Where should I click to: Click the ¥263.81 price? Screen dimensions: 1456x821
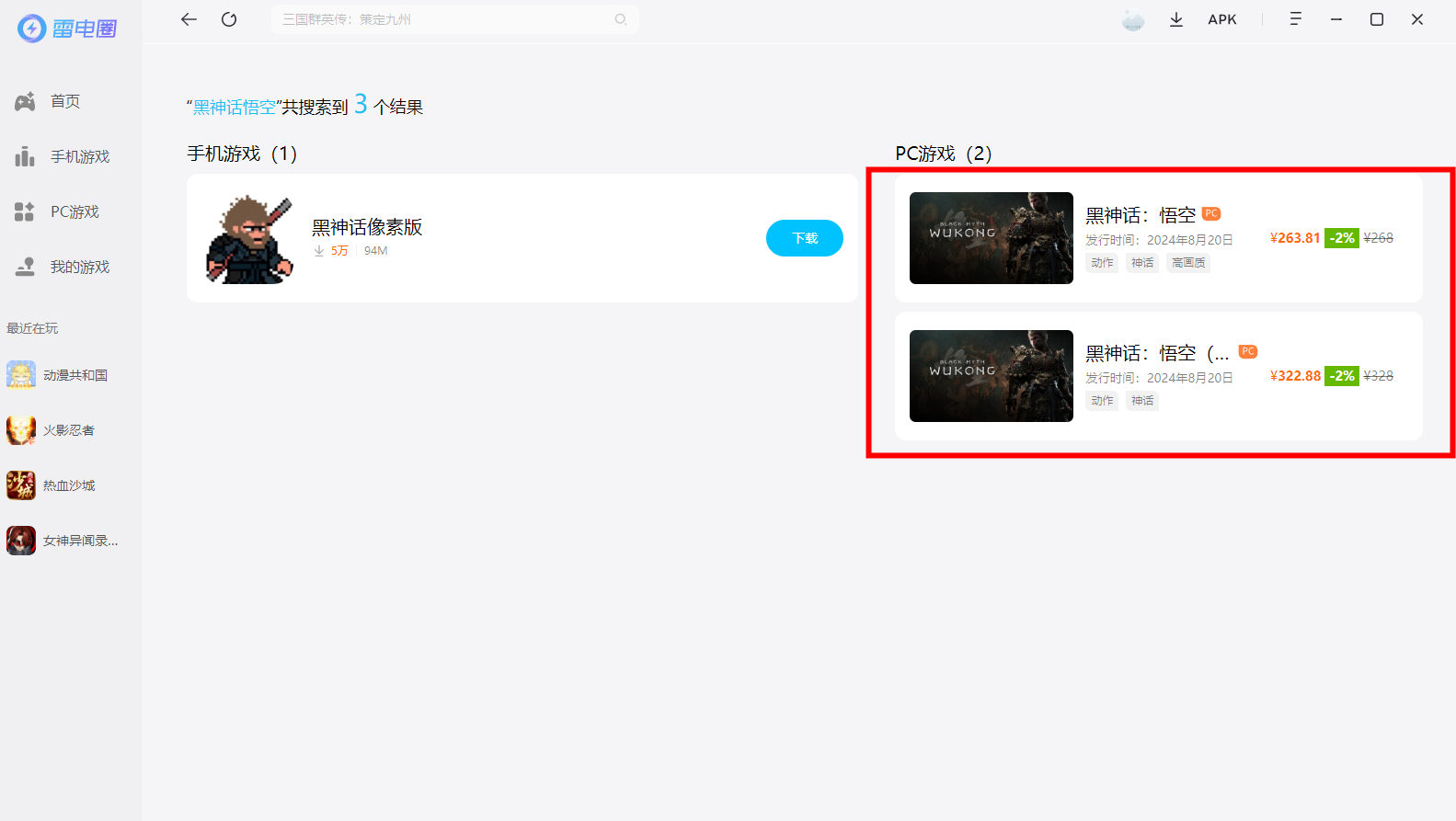1295,238
